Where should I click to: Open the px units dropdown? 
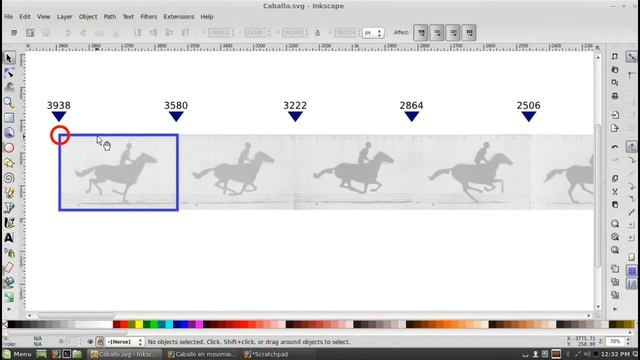373,33
